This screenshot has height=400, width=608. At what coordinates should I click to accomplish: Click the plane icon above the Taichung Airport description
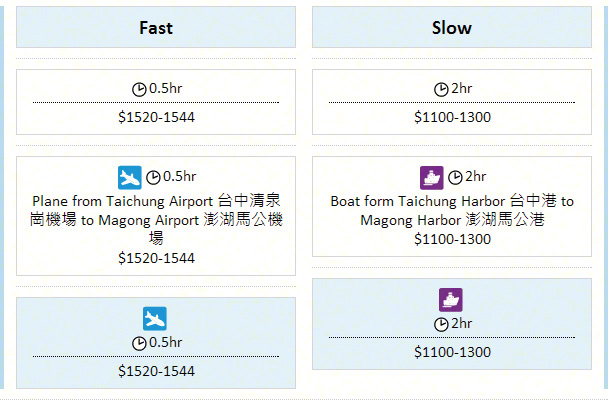[130, 177]
